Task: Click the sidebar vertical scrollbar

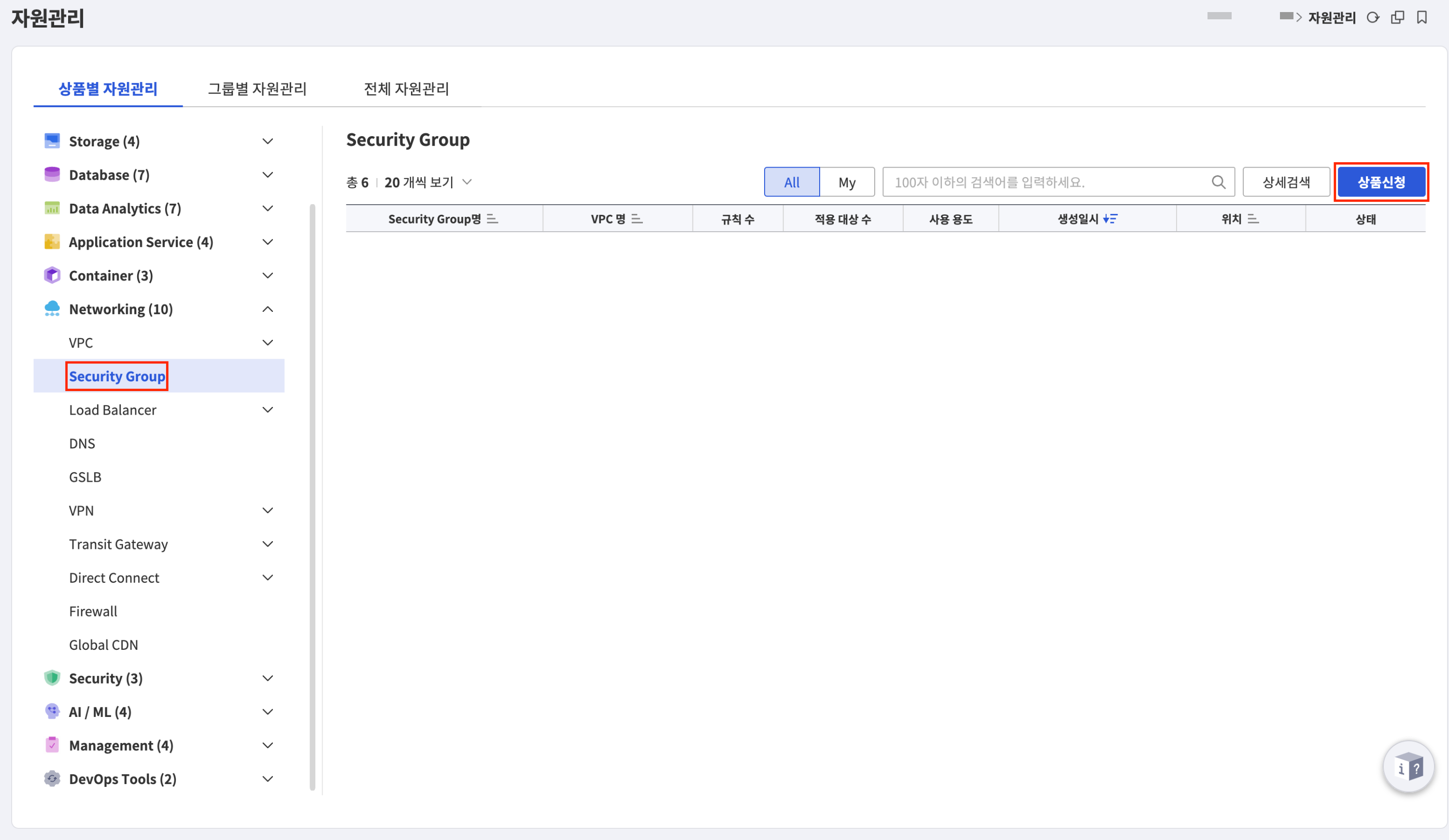Action: click(312, 497)
